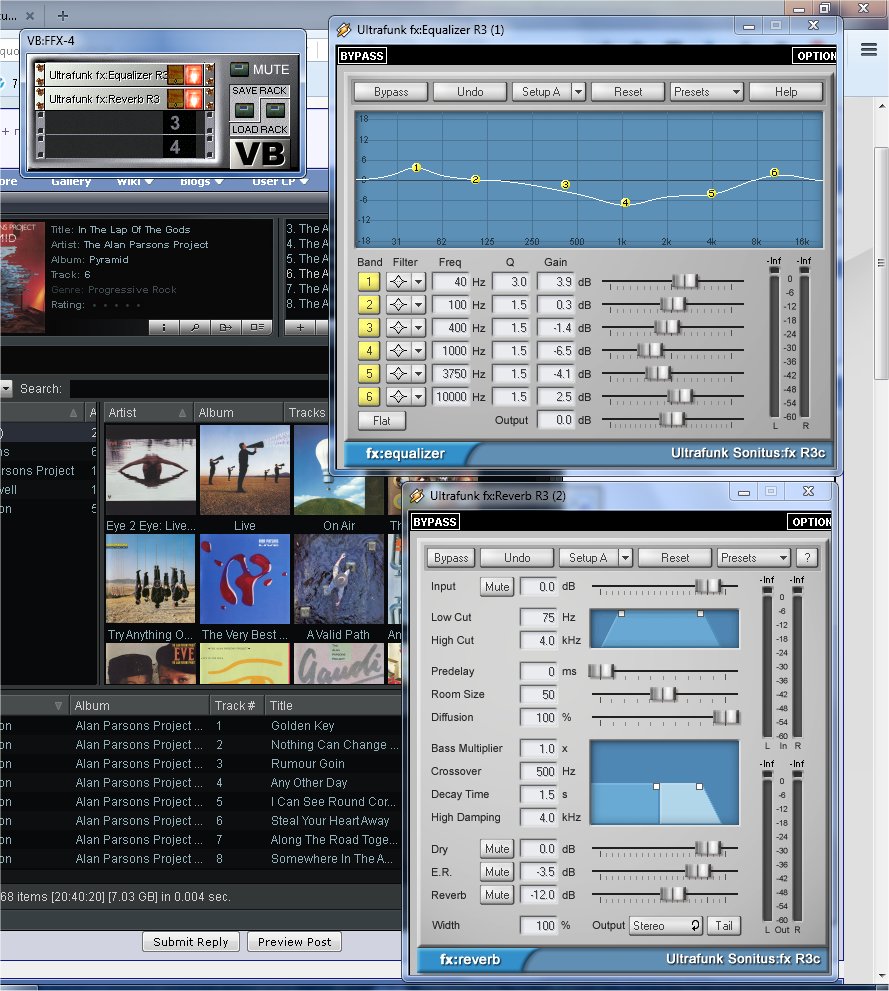
Task: Click the LOAD RACK button icon
Action: click(x=275, y=111)
